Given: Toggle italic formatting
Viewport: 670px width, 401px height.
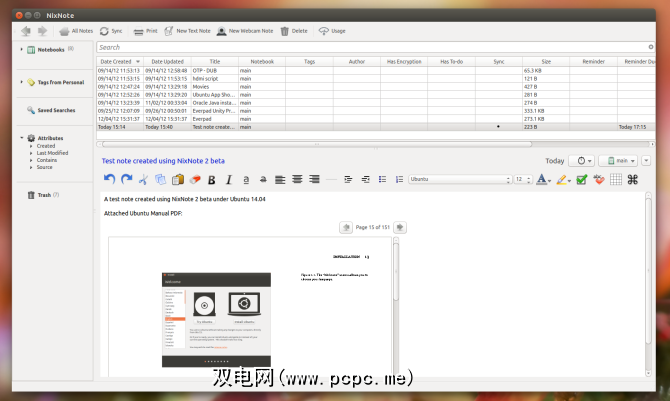Looking at the screenshot, I should point(229,179).
